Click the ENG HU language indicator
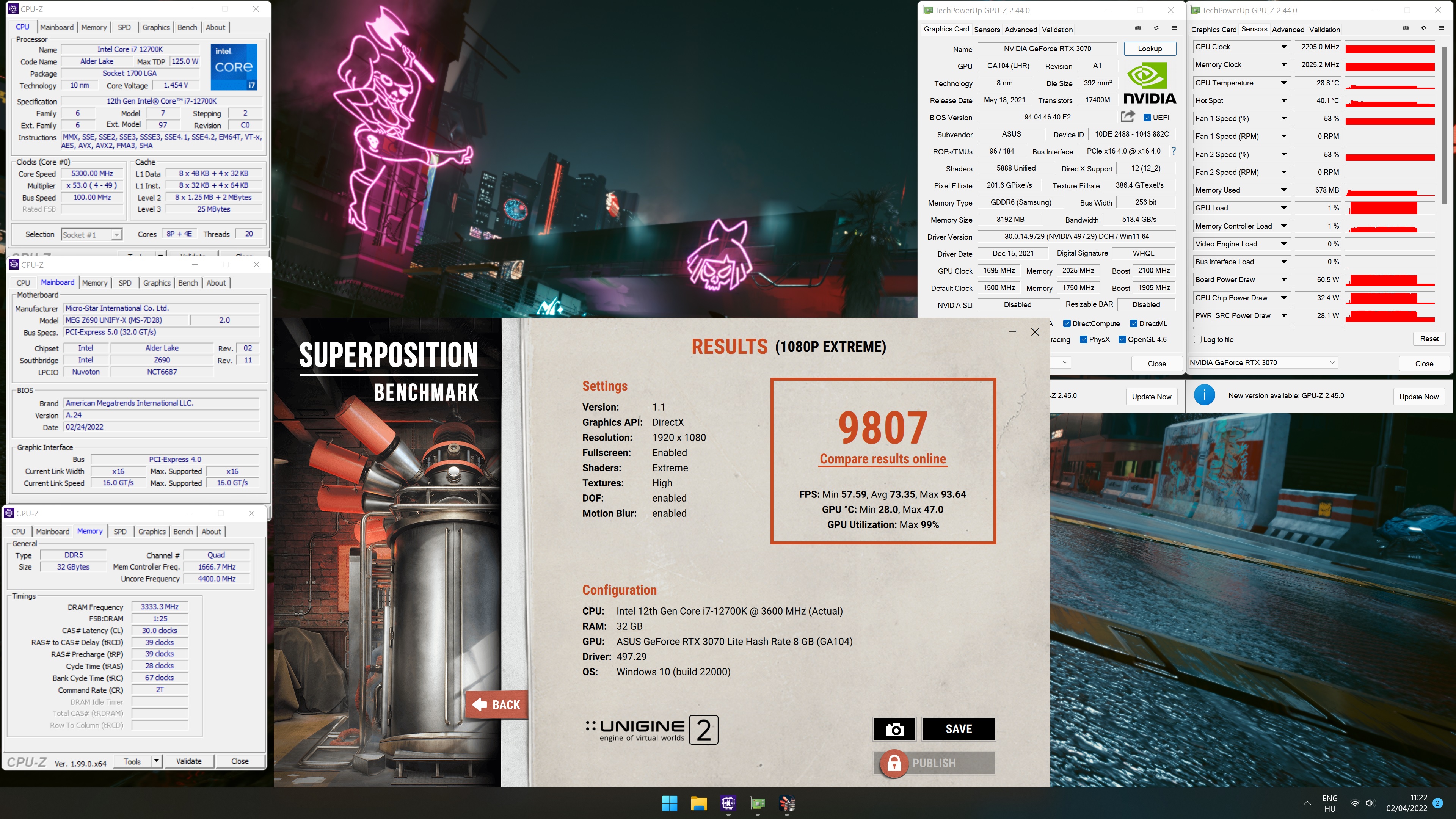Image resolution: width=1456 pixels, height=819 pixels. (1330, 803)
